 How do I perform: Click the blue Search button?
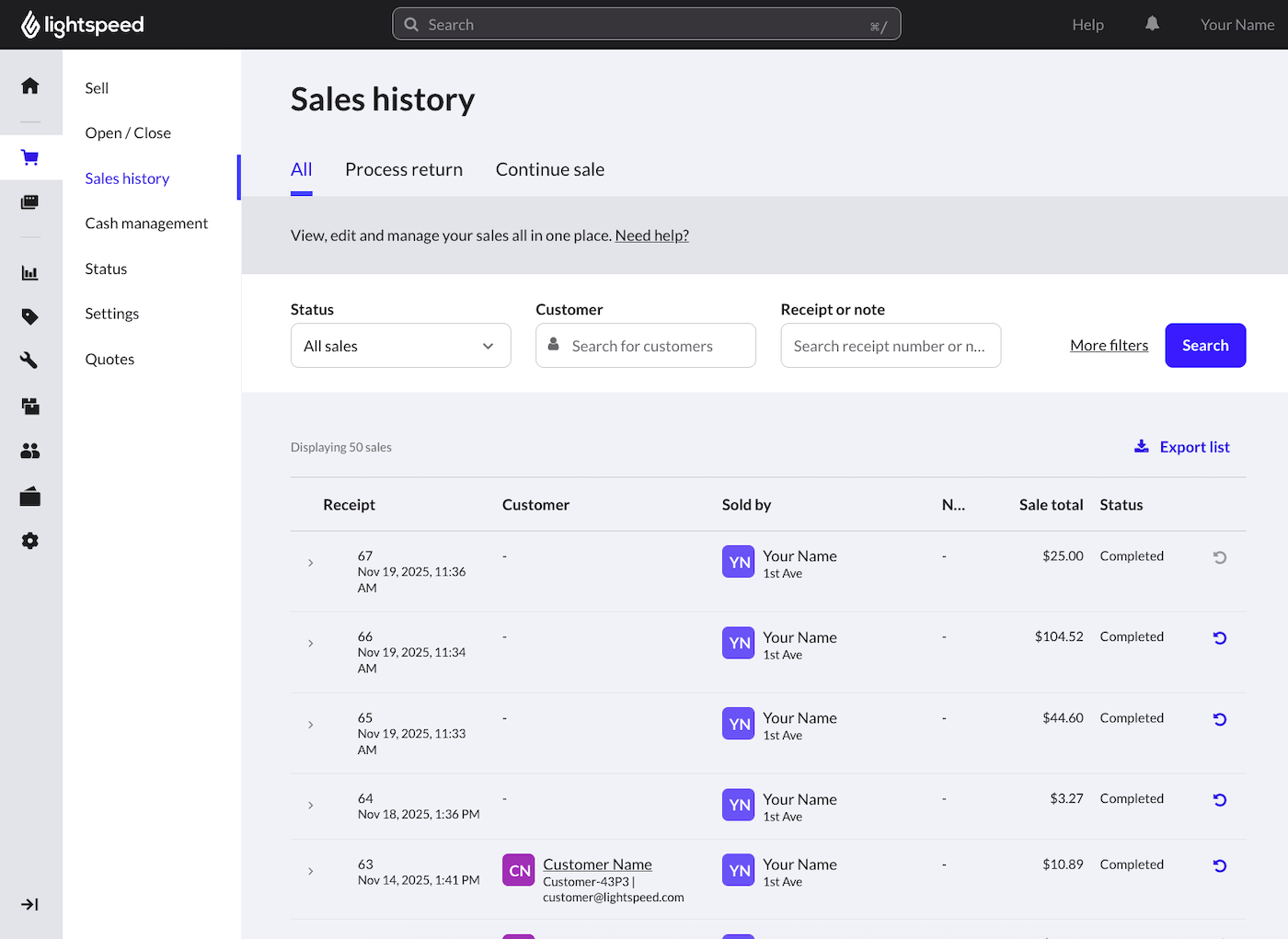[1204, 346]
